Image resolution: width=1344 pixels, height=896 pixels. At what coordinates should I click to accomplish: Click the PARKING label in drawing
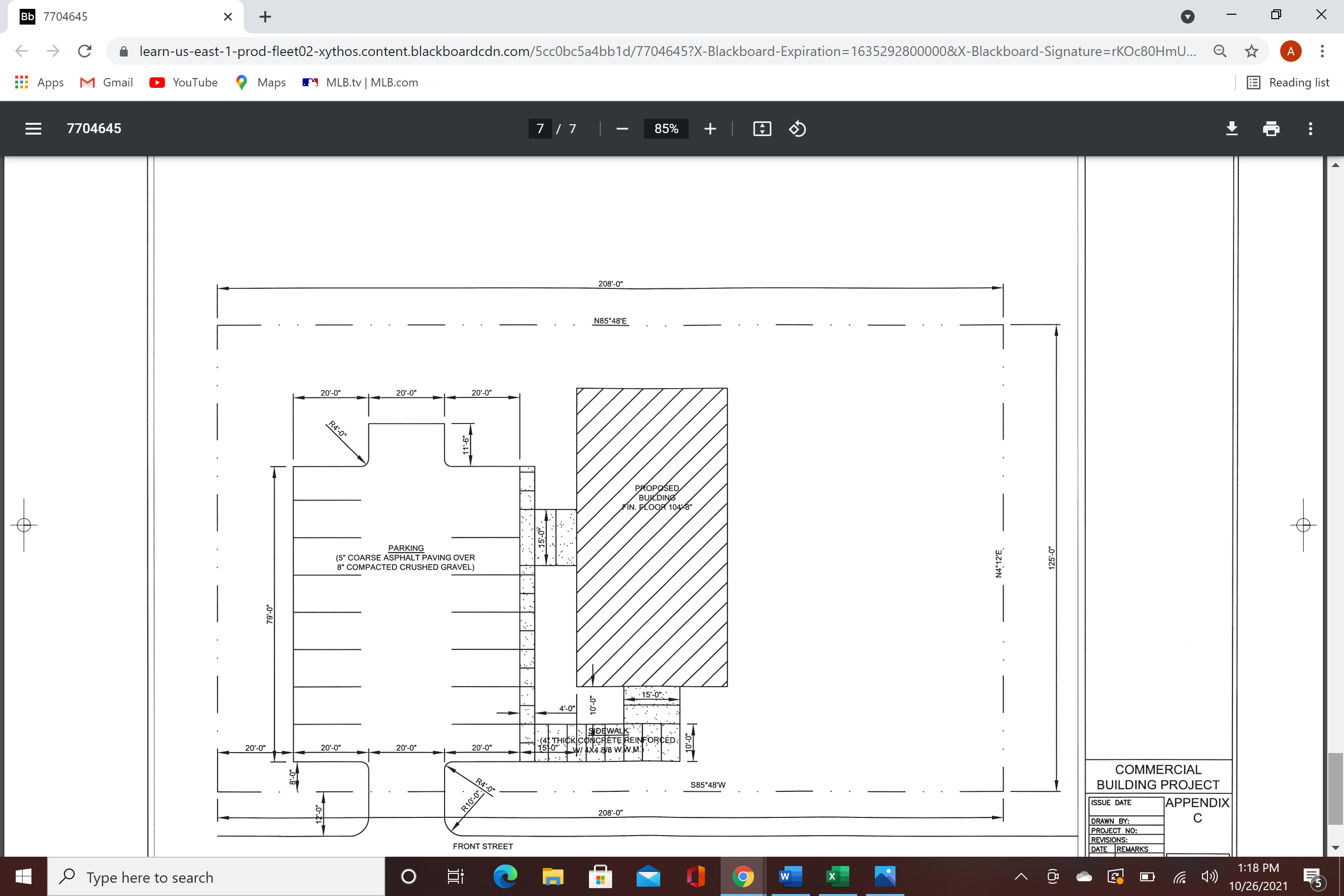coord(406,548)
